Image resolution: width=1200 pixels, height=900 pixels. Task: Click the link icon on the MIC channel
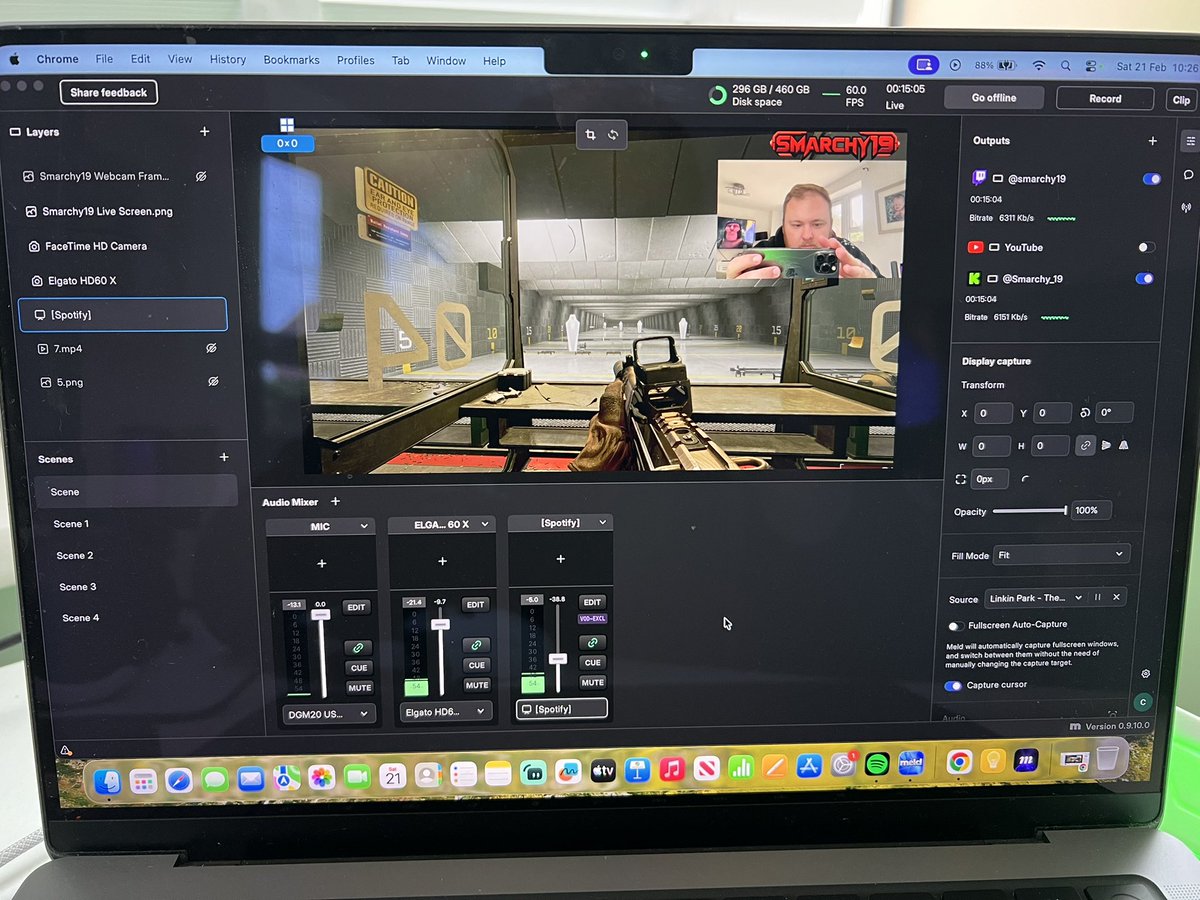tap(358, 645)
